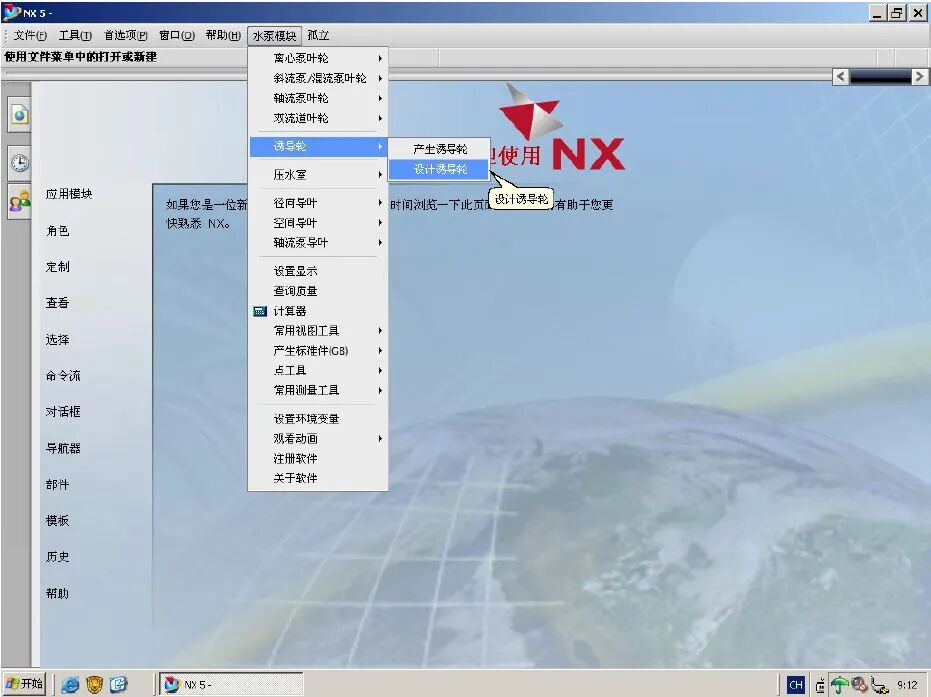This screenshot has height=697, width=931.
Task: Open the 选择 welcome page link
Action: [58, 340]
